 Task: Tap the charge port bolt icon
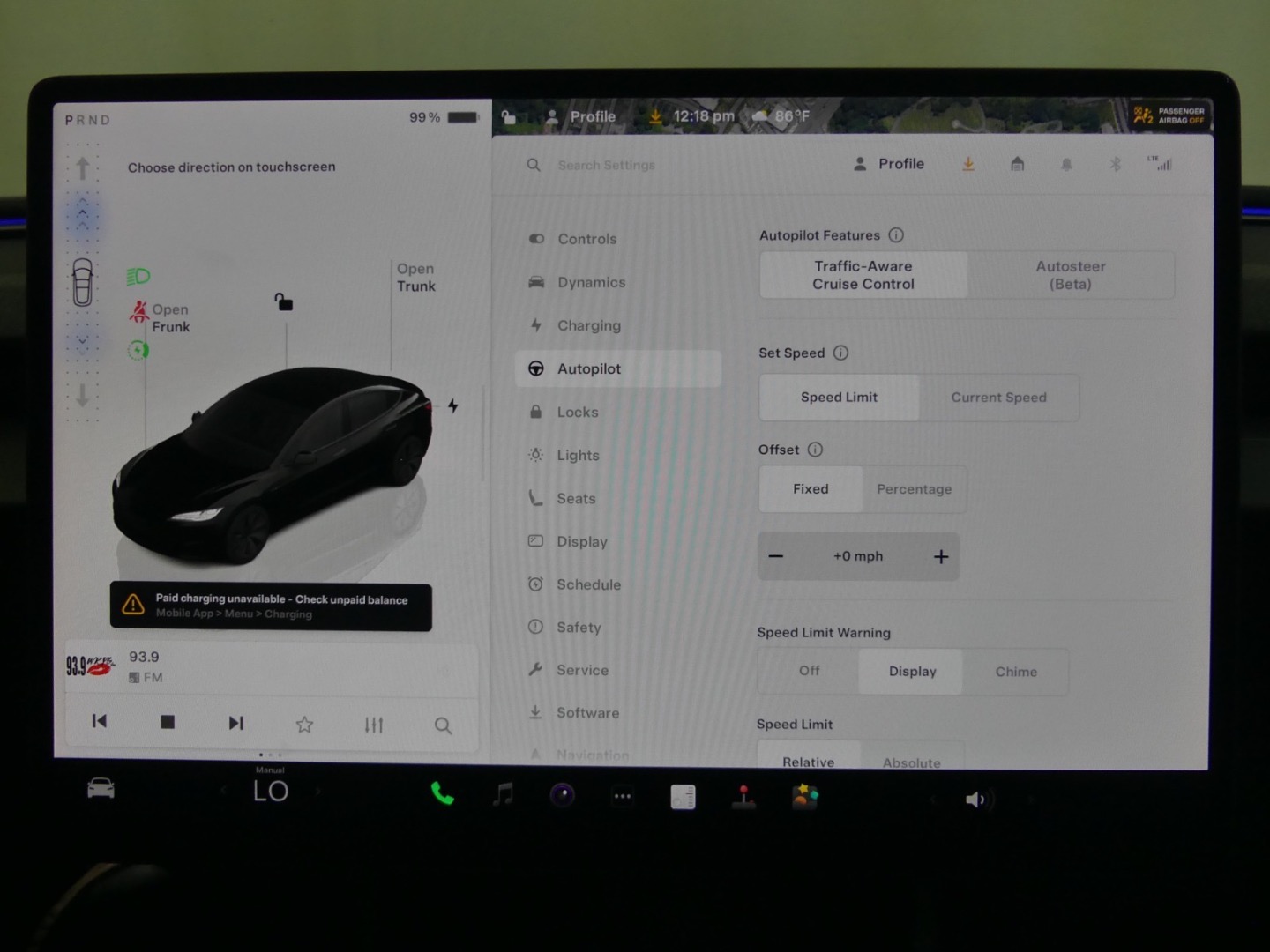pyautogui.click(x=452, y=405)
